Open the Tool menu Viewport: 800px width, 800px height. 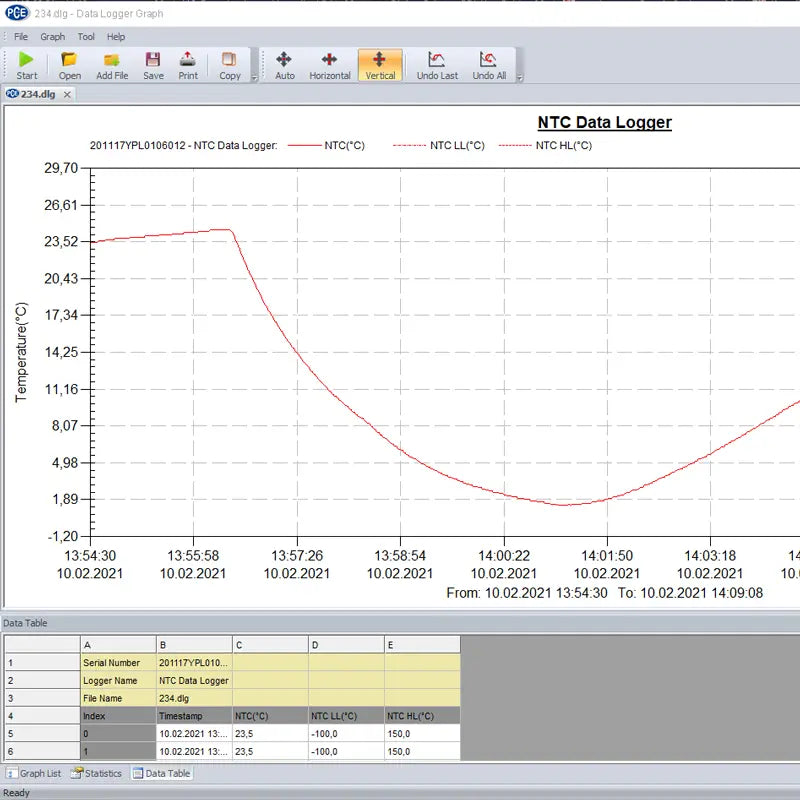86,37
